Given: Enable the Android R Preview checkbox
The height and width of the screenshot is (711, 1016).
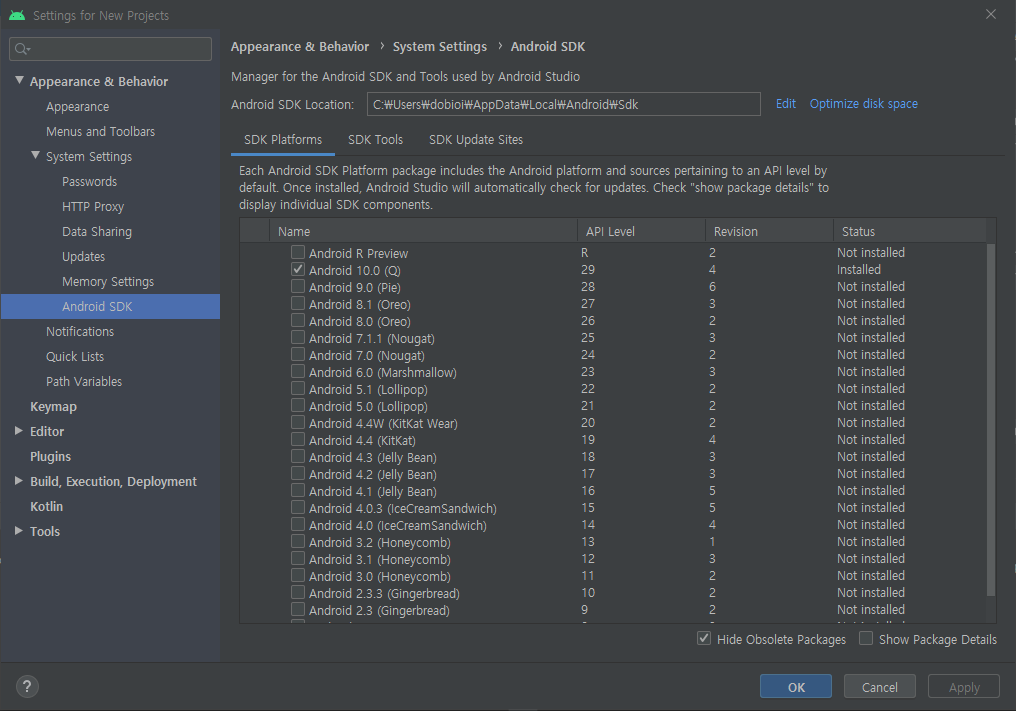Looking at the screenshot, I should tap(298, 252).
